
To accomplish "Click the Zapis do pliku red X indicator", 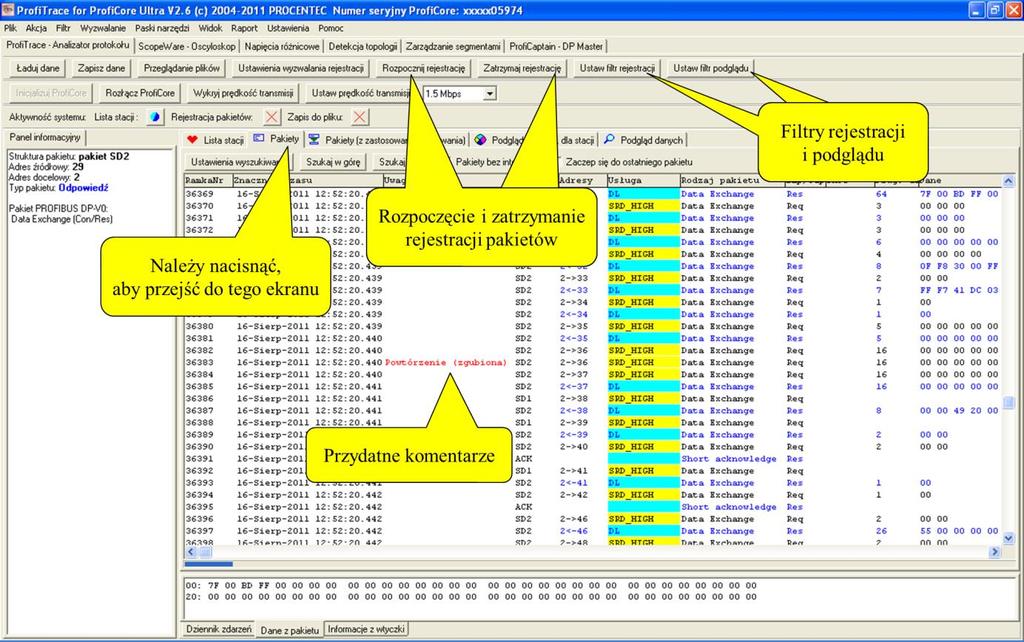I will coord(359,117).
